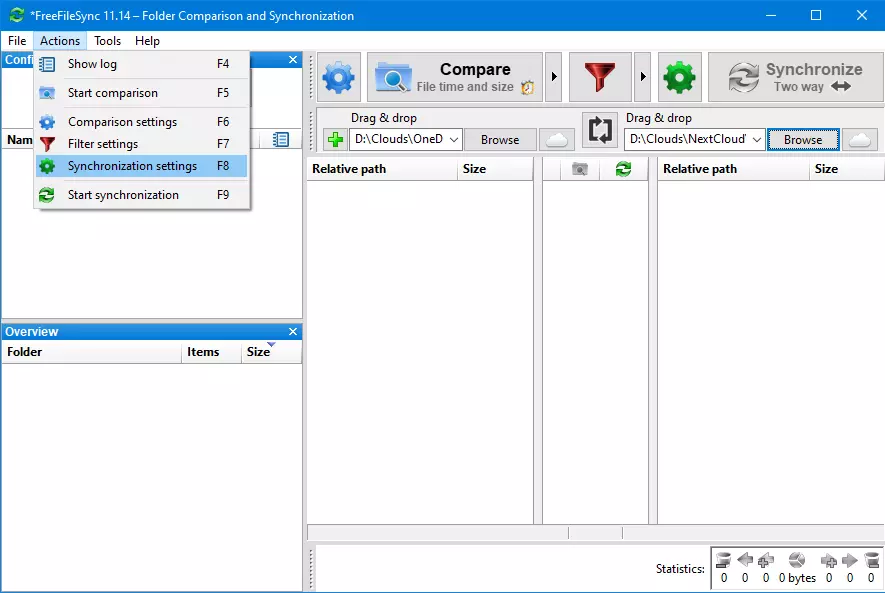Maximize the FreeFileSync window
885x593 pixels.
pyautogui.click(x=816, y=15)
